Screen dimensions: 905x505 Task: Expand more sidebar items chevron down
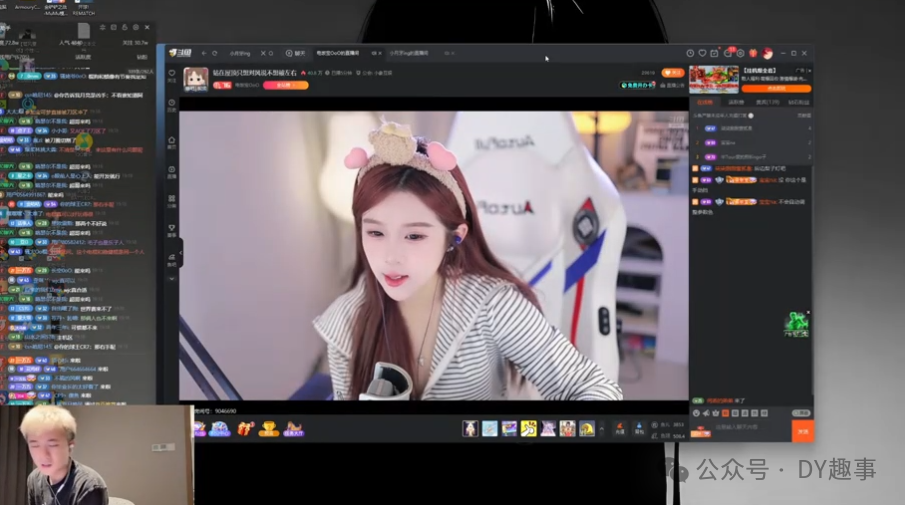pyautogui.click(x=171, y=278)
